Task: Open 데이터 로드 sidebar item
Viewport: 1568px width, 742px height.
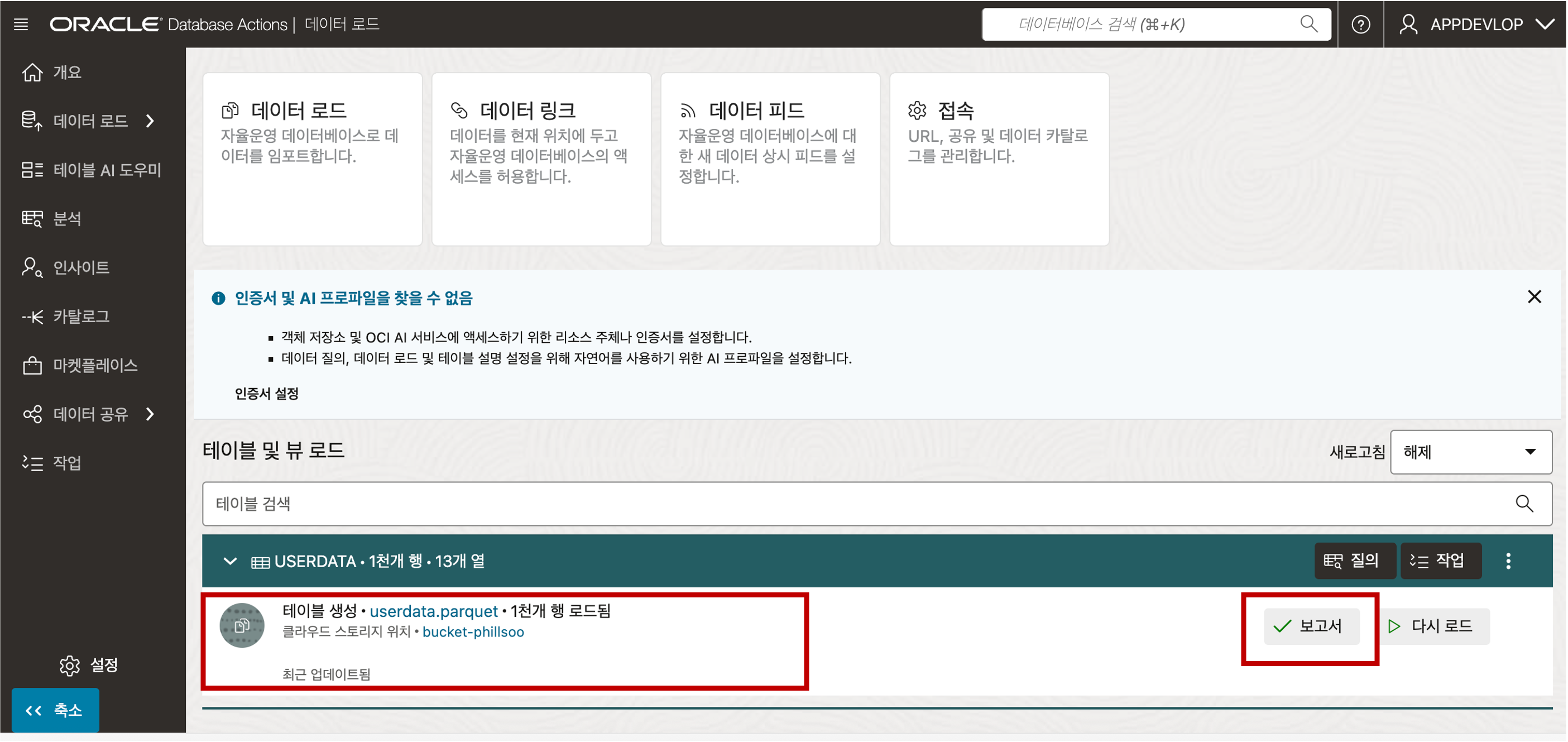Action: [x=90, y=121]
